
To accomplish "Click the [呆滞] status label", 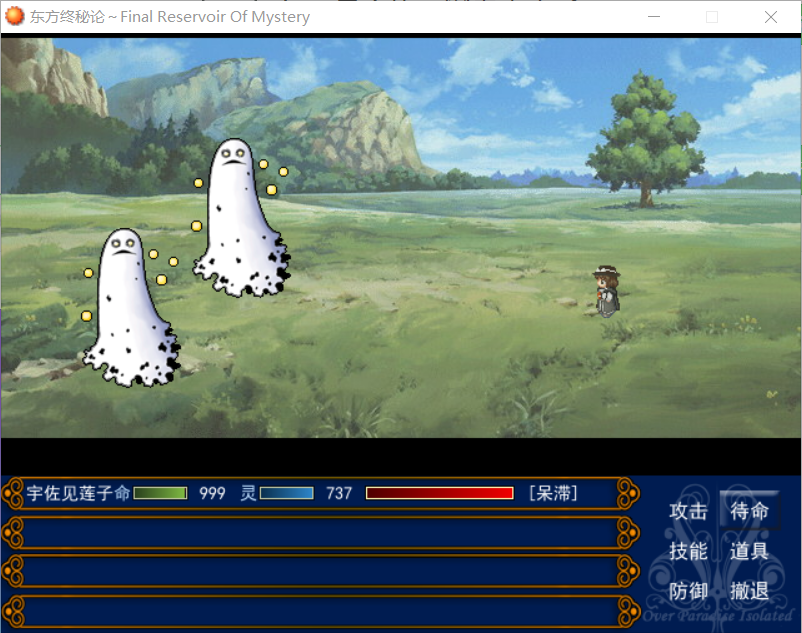I will 553,493.
